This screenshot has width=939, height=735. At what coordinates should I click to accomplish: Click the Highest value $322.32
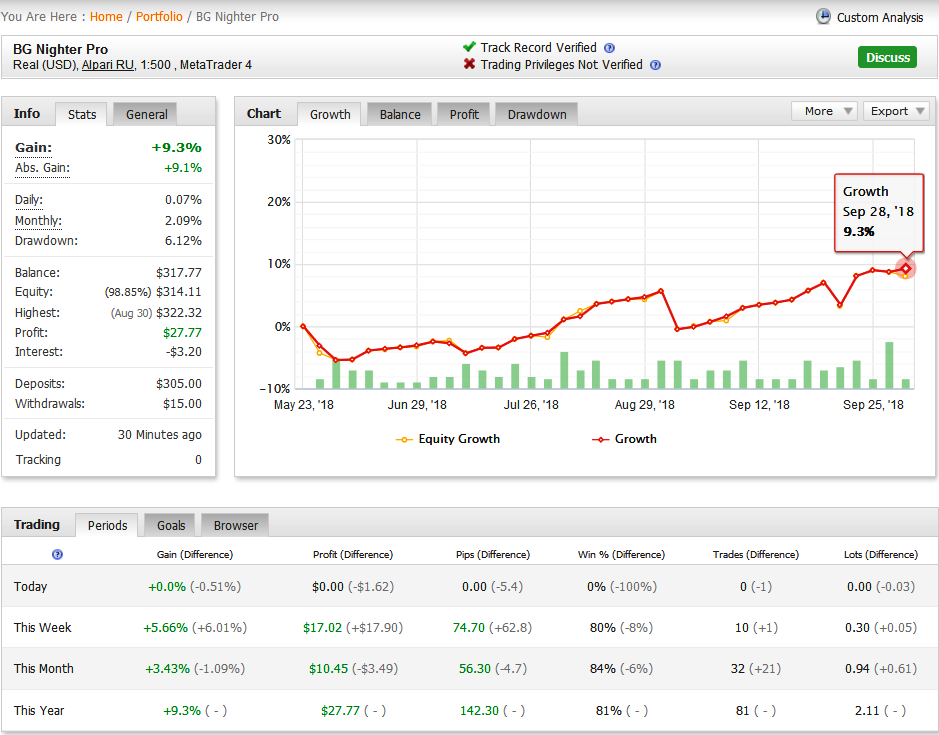178,313
